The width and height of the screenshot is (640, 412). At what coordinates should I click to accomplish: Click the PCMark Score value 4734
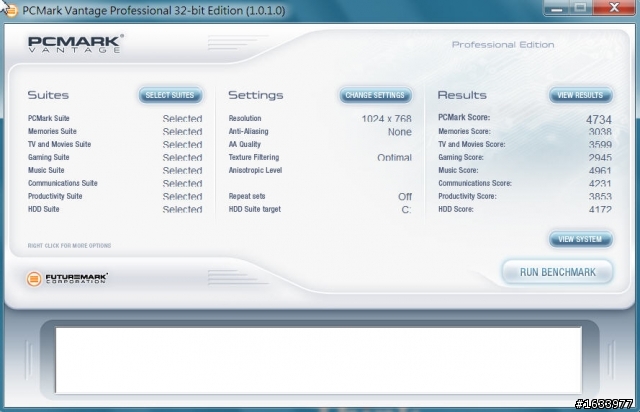599,120
